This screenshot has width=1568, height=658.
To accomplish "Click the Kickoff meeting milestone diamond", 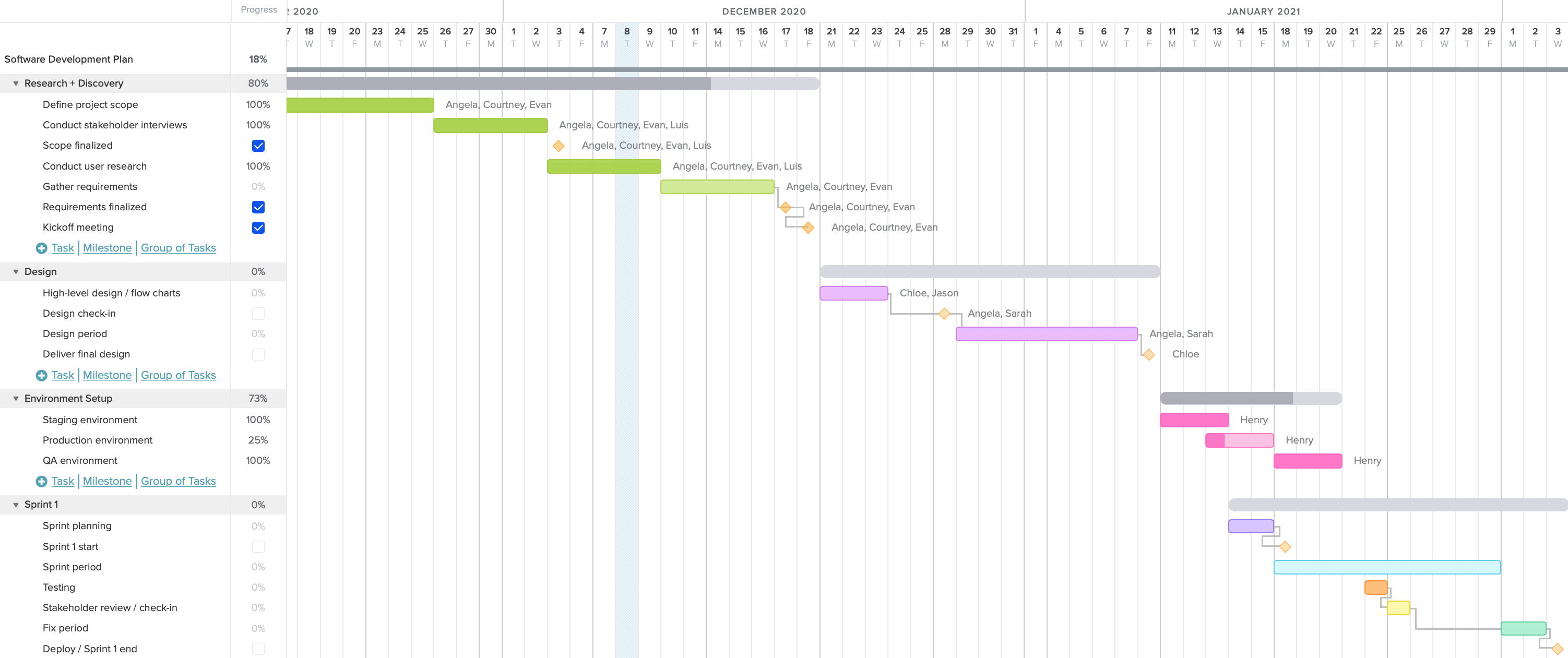I will [x=807, y=228].
